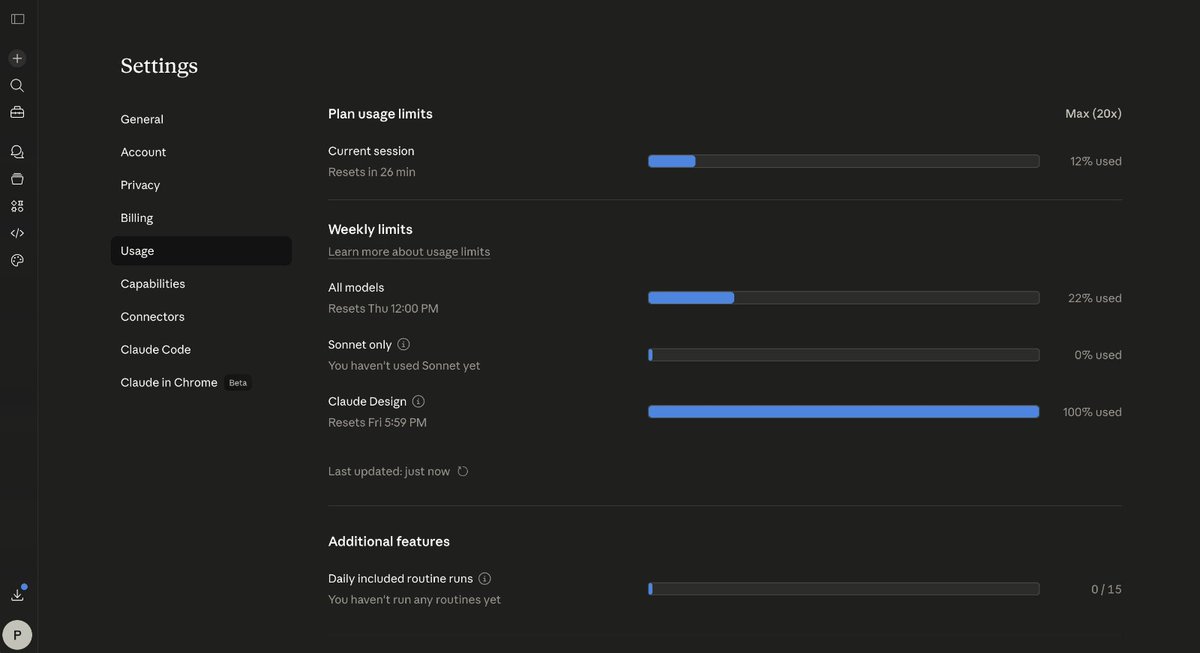Open the design palette icon
The image size is (1200, 653).
point(17,260)
